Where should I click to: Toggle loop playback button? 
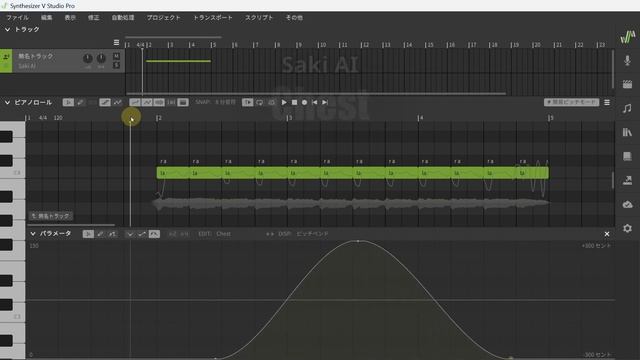260,102
